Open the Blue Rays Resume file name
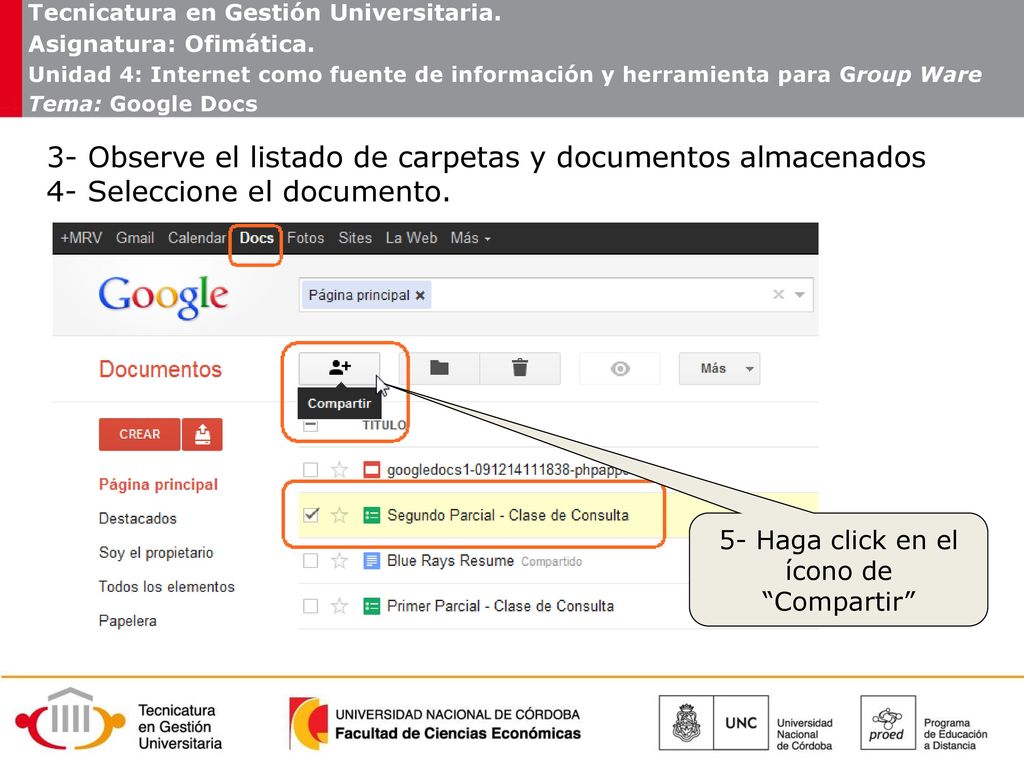This screenshot has width=1024, height=768. pos(451,561)
